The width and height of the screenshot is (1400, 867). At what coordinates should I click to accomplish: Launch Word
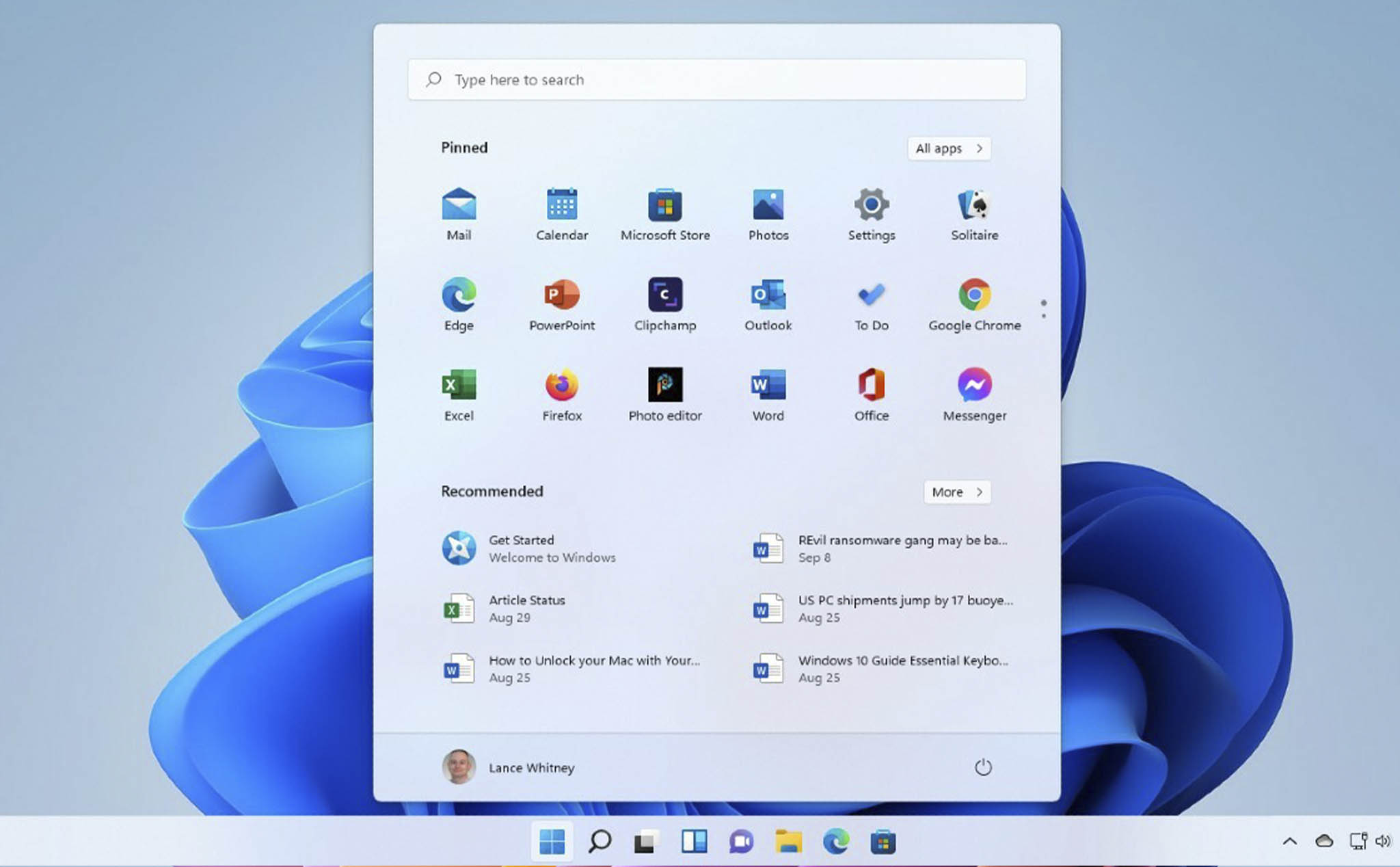[x=768, y=395]
